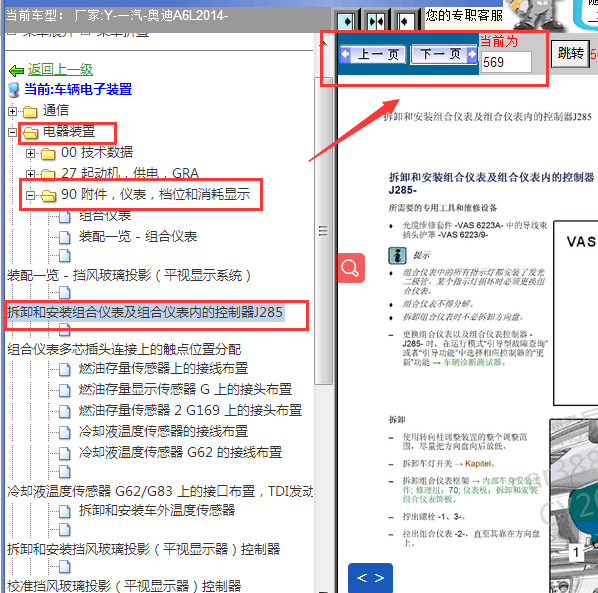
Task: Click the green back arrow icon
Action: (16, 71)
